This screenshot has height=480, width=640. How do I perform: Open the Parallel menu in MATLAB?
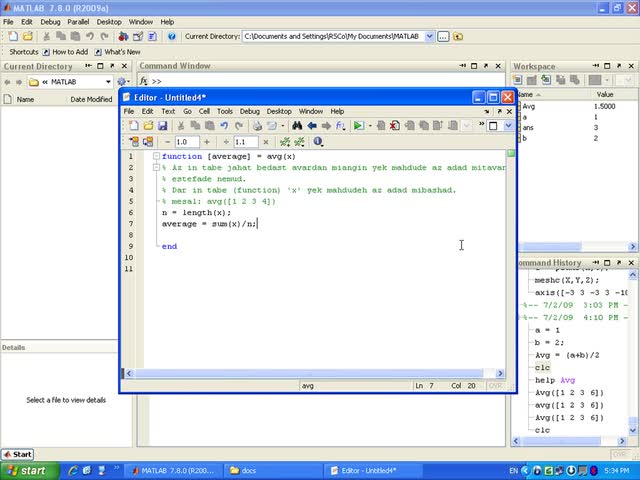tap(78, 21)
